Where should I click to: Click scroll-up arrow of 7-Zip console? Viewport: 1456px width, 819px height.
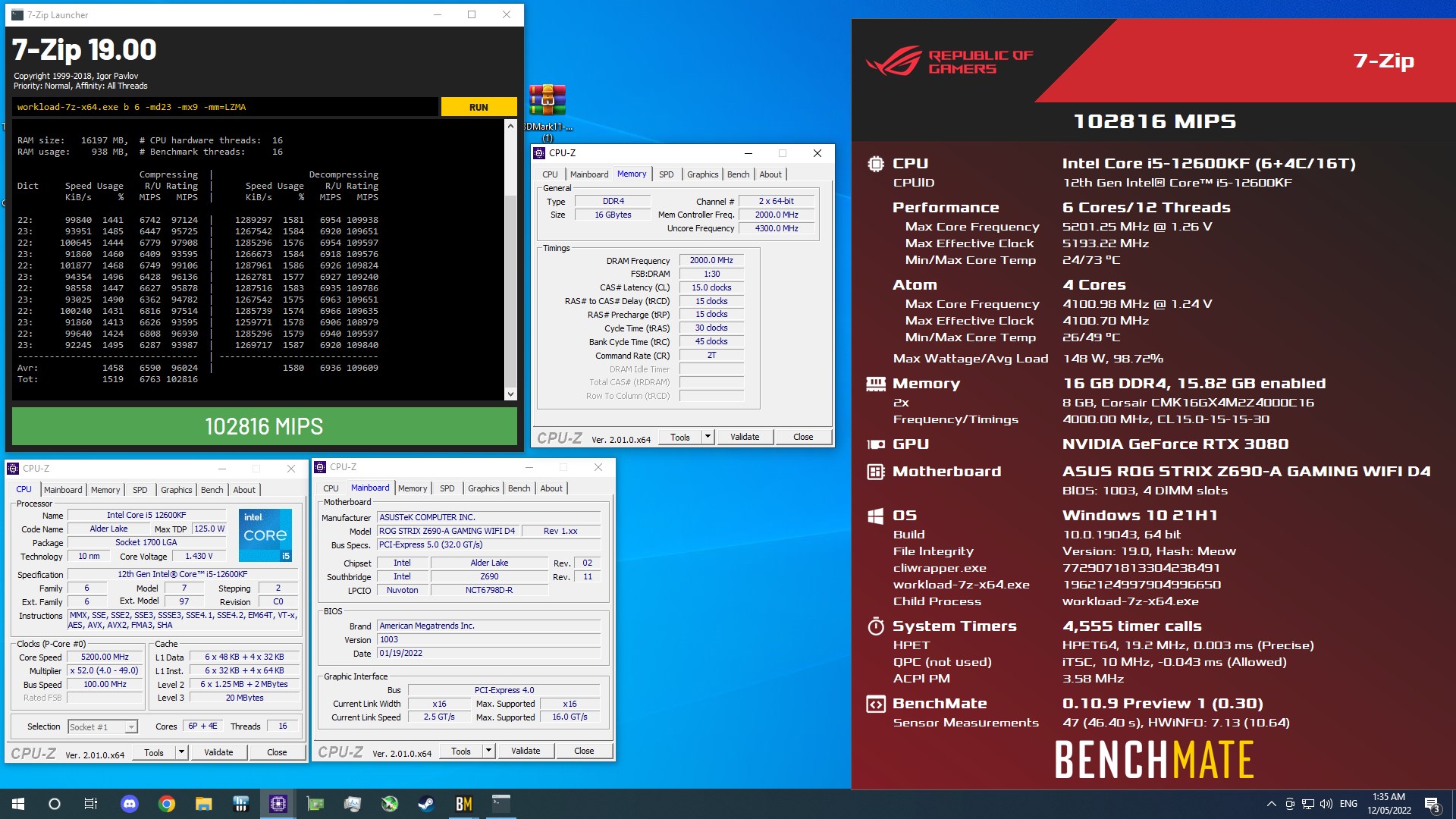pyautogui.click(x=510, y=126)
